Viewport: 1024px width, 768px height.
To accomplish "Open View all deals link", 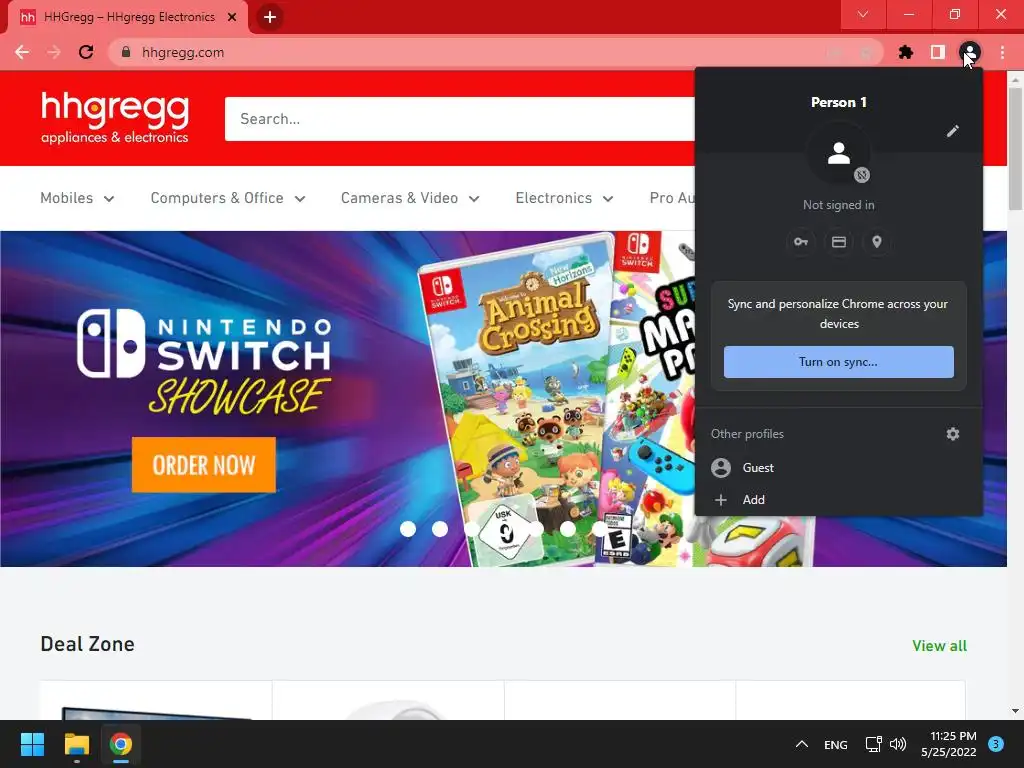I will [939, 646].
